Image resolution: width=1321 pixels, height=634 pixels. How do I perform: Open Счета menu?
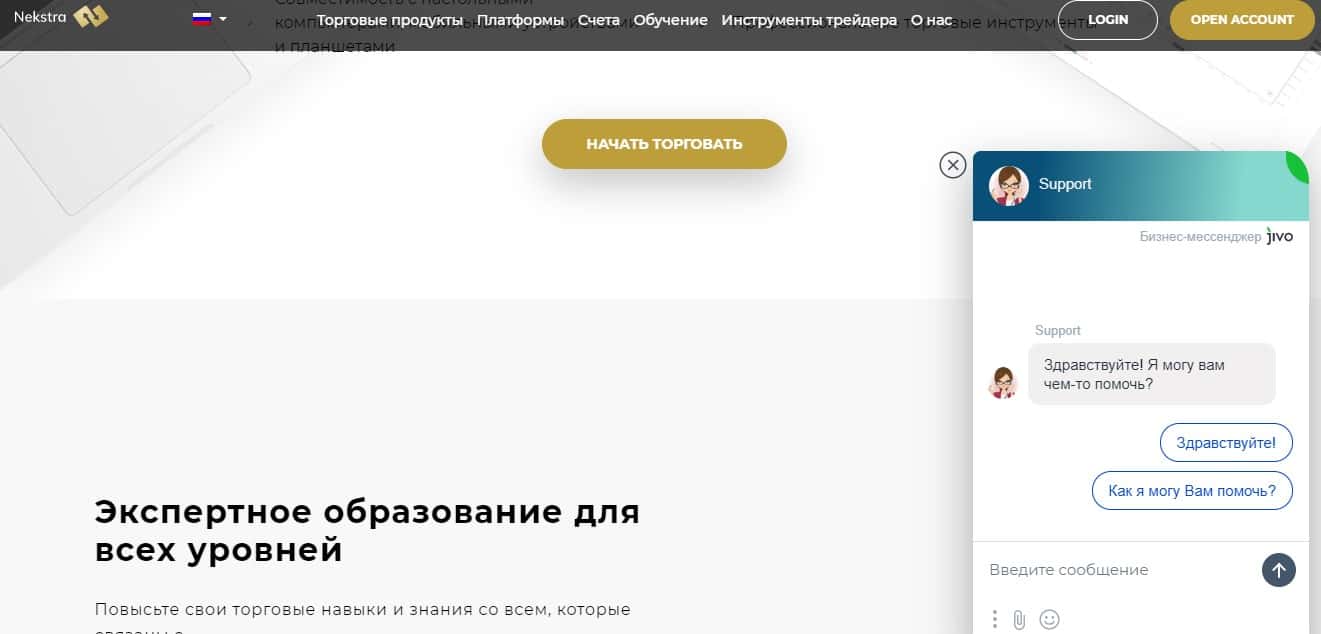599,19
